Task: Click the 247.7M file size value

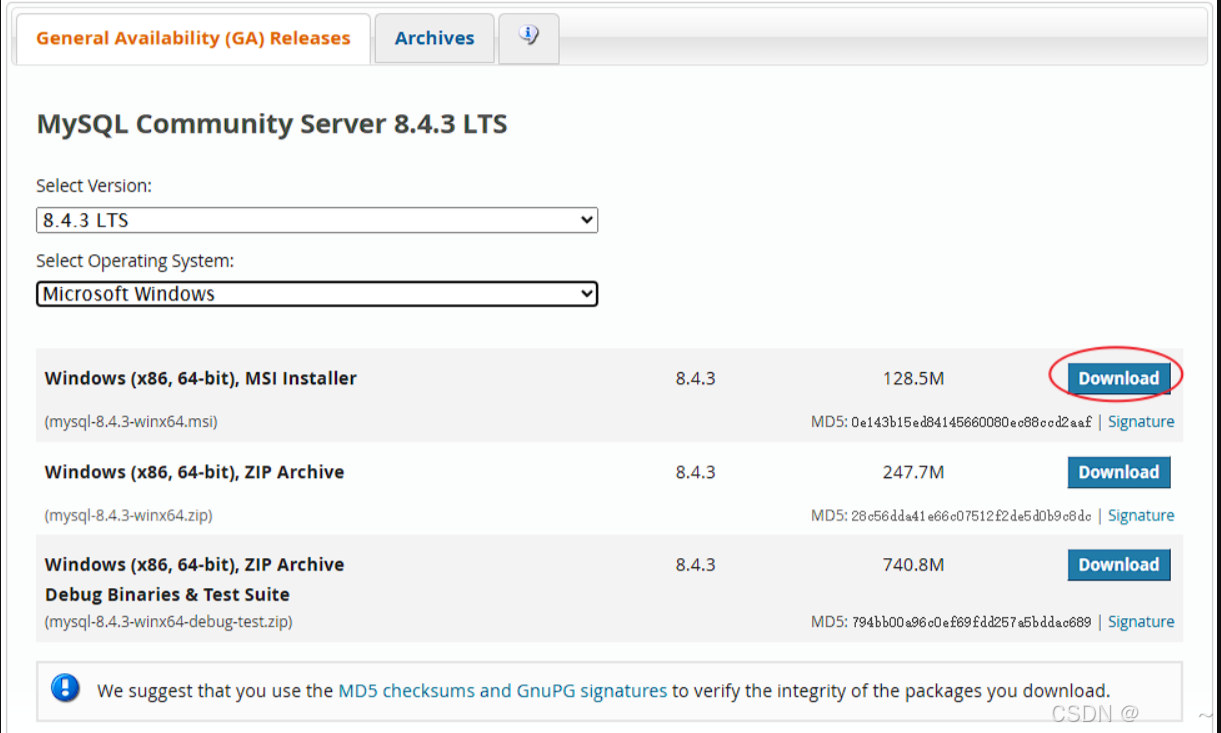Action: point(913,472)
